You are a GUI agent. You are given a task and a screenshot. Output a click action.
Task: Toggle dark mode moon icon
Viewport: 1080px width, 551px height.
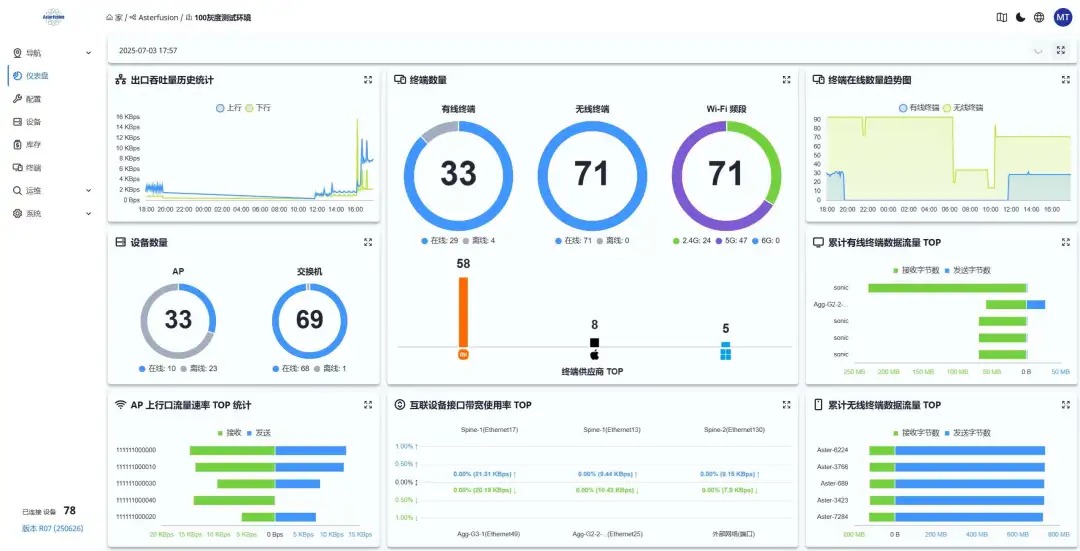click(1021, 18)
